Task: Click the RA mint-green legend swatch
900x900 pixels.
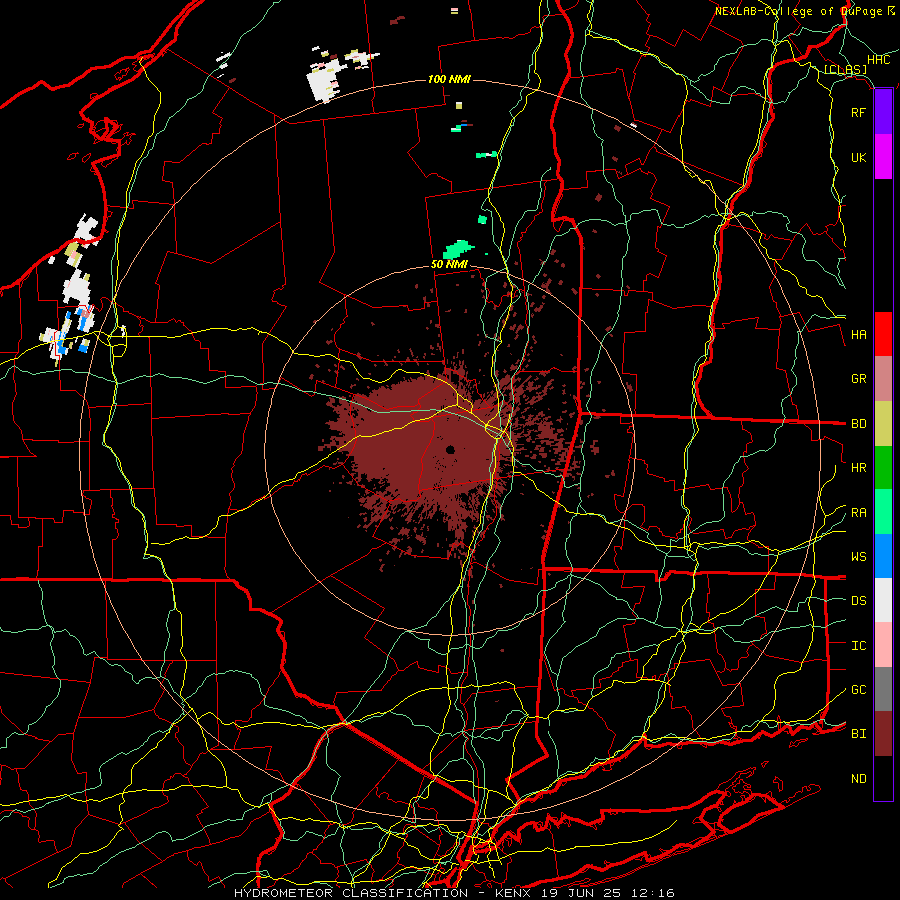Action: [x=883, y=512]
